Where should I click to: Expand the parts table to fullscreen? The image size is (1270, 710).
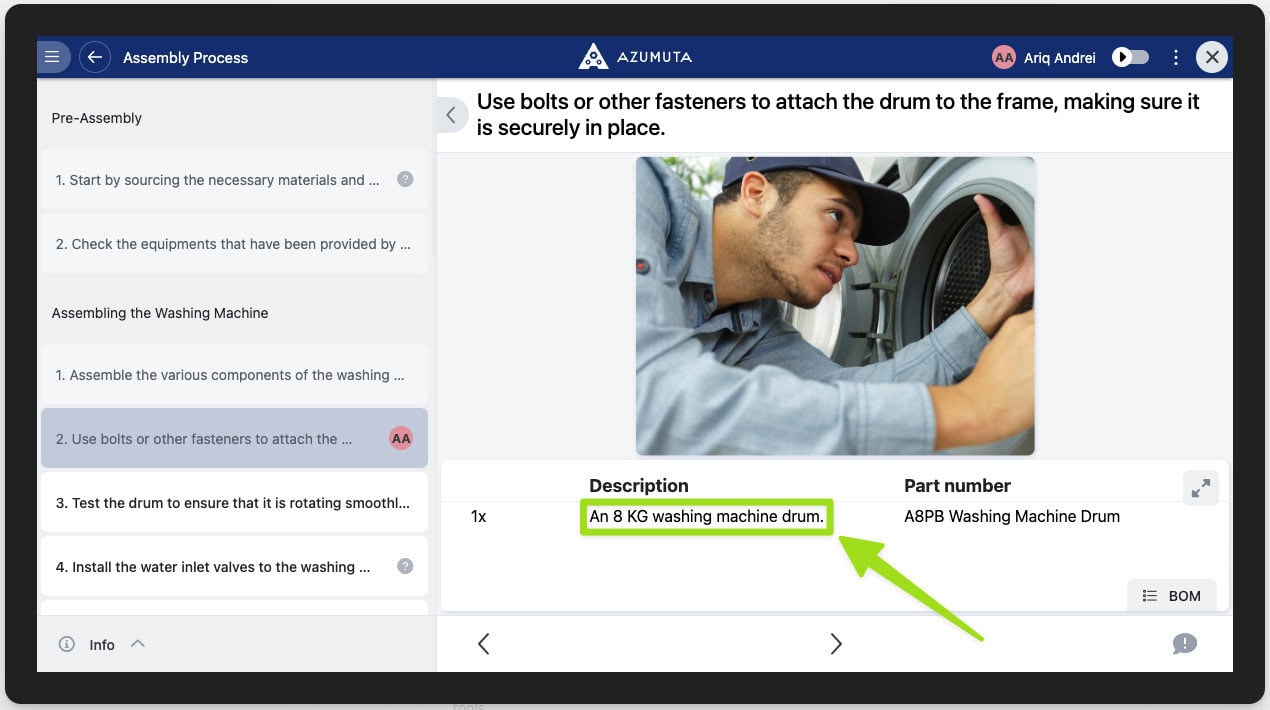pos(1200,487)
